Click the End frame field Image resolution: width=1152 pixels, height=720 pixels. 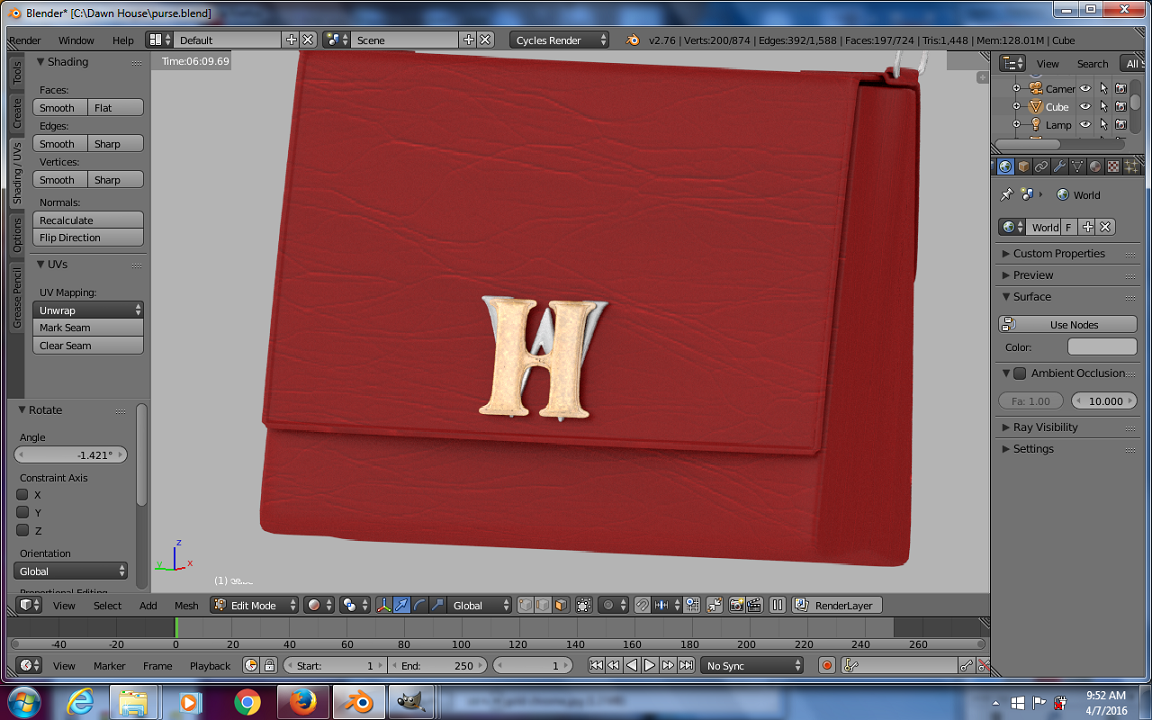438,665
